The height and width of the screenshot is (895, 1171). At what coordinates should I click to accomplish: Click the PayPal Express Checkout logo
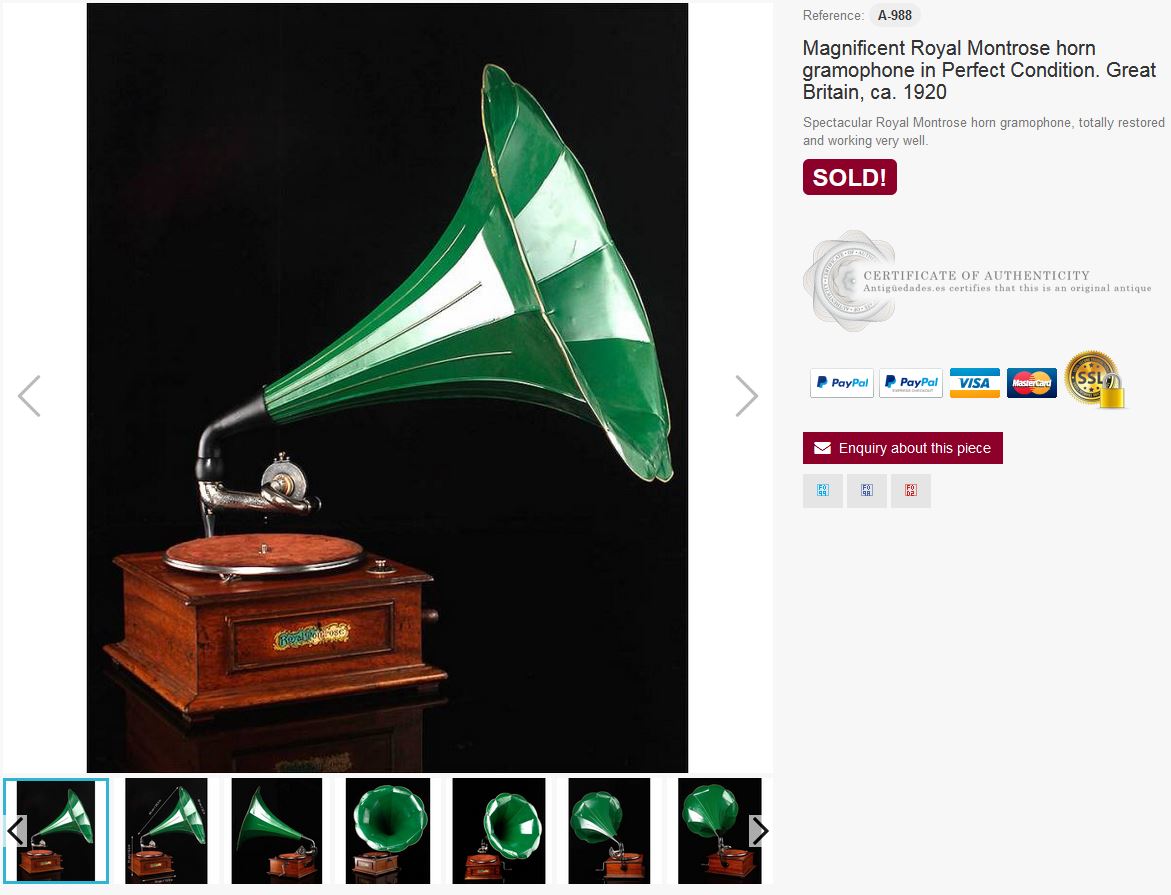(x=910, y=383)
